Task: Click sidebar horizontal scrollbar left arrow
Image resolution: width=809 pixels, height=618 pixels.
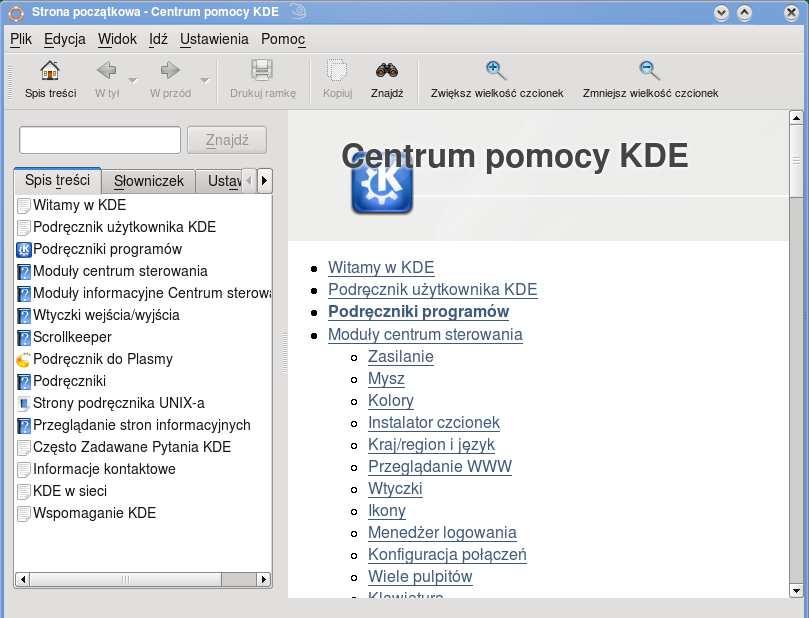Action: [22, 579]
